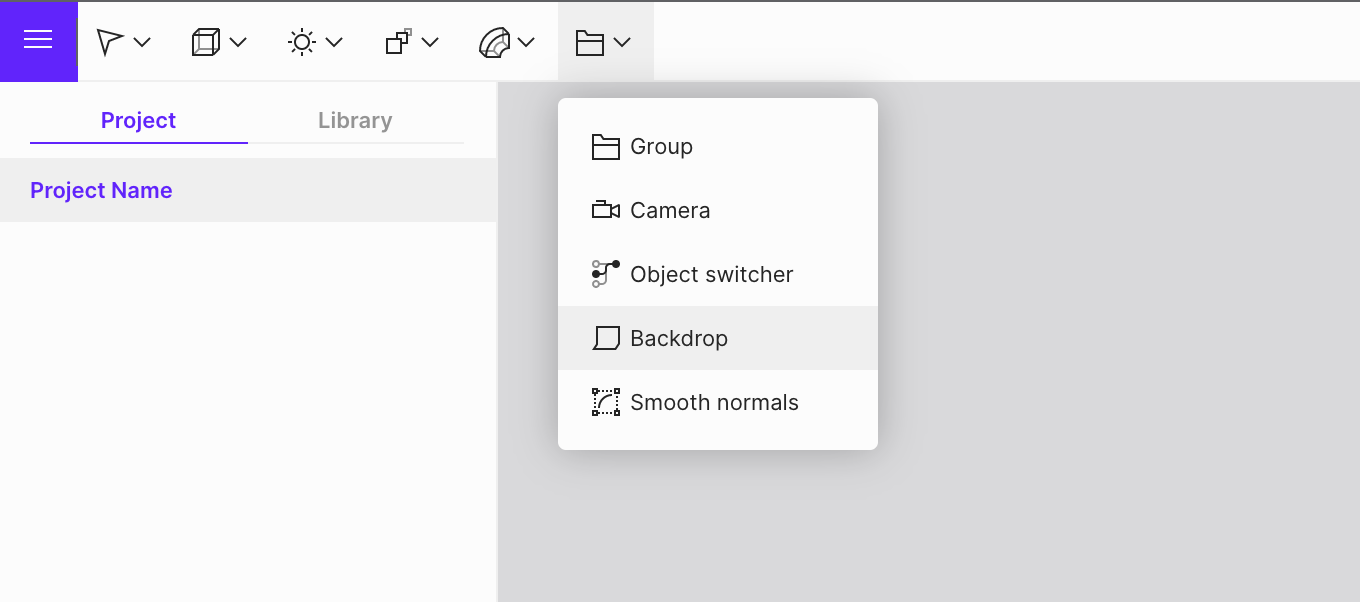The width and height of the screenshot is (1360, 602).
Task: Select Group from the dropdown menu
Action: pos(661,146)
